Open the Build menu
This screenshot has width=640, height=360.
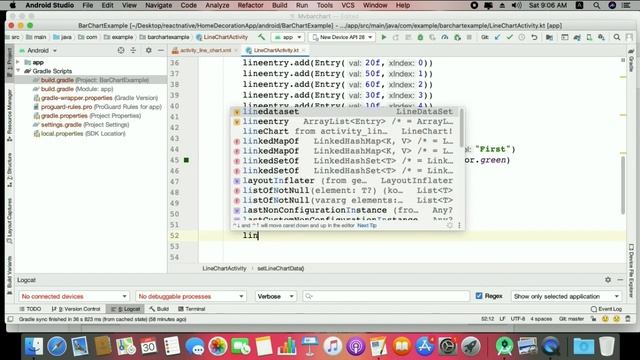tap(280, 5)
